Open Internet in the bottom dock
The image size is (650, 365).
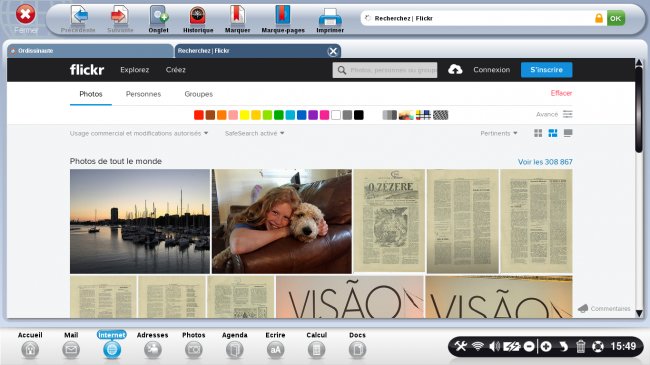[x=112, y=345]
